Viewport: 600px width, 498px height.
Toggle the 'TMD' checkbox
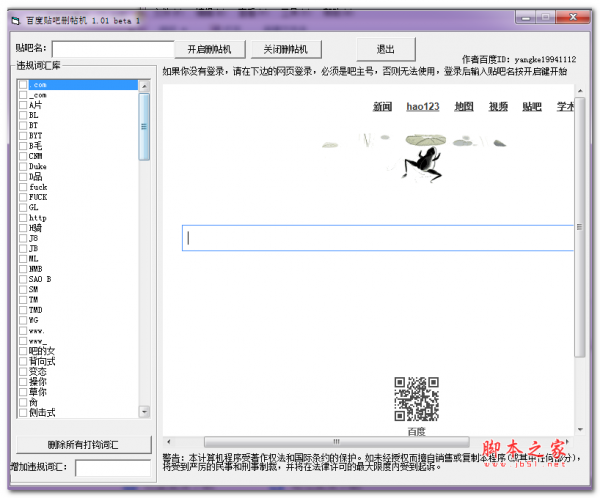(x=23, y=310)
